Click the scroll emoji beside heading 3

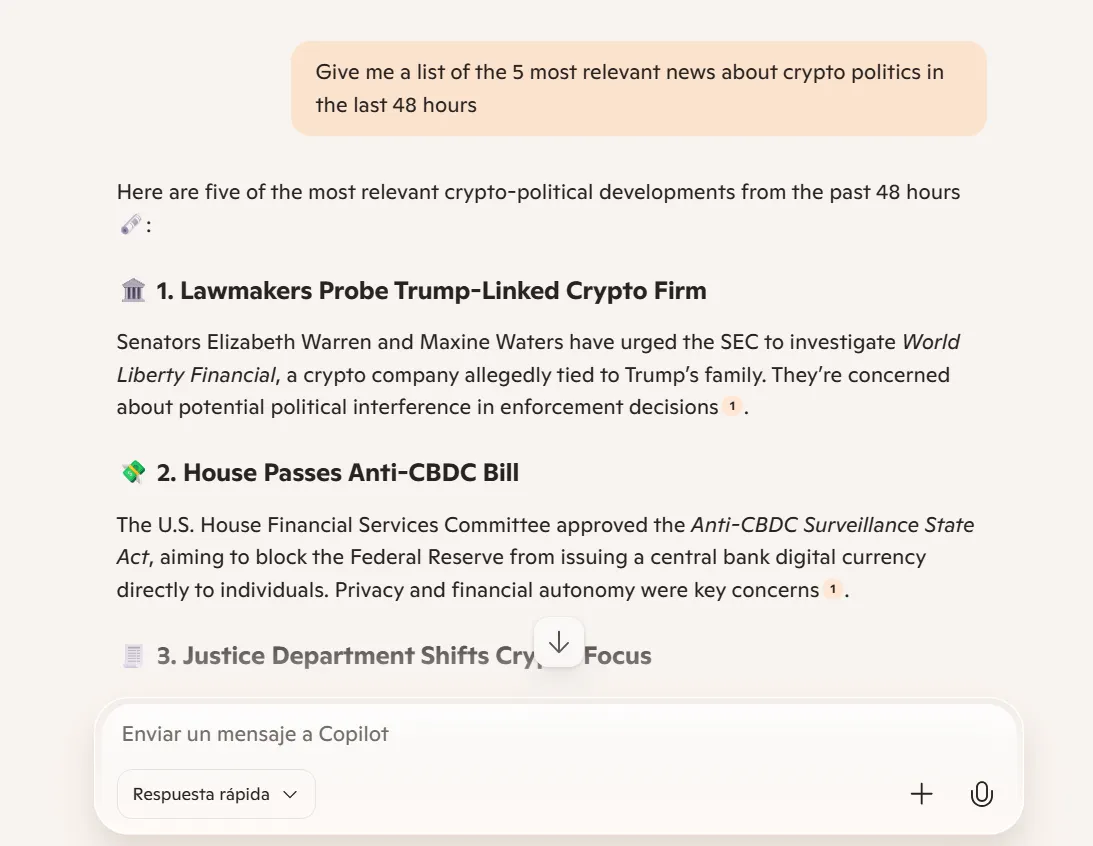pos(133,656)
